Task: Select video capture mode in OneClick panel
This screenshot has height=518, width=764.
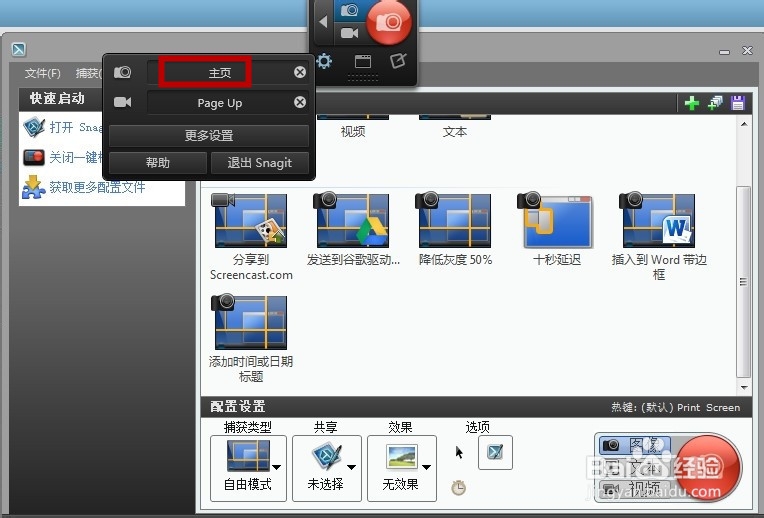Action: [x=349, y=33]
